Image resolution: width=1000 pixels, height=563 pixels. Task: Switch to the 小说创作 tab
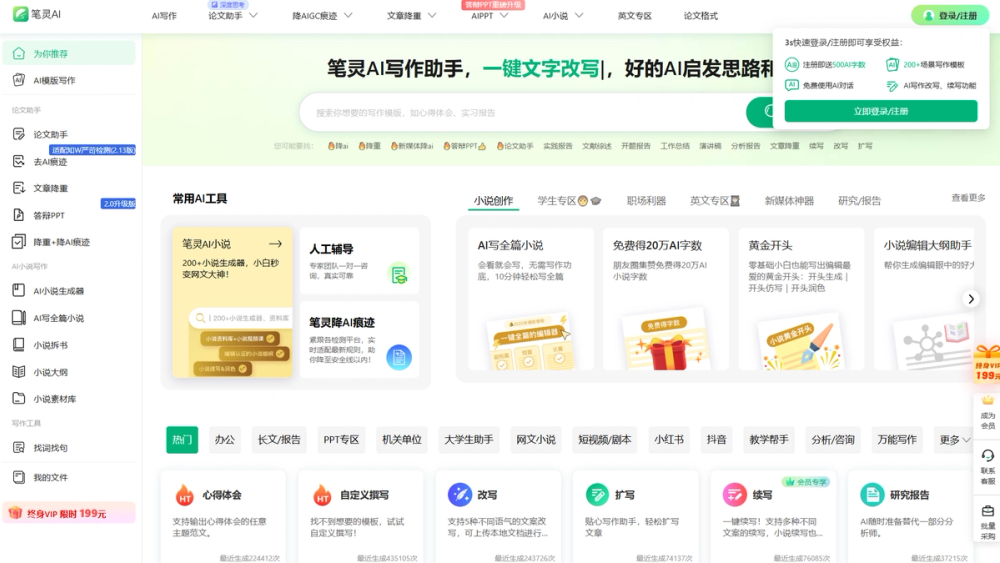[x=493, y=201]
